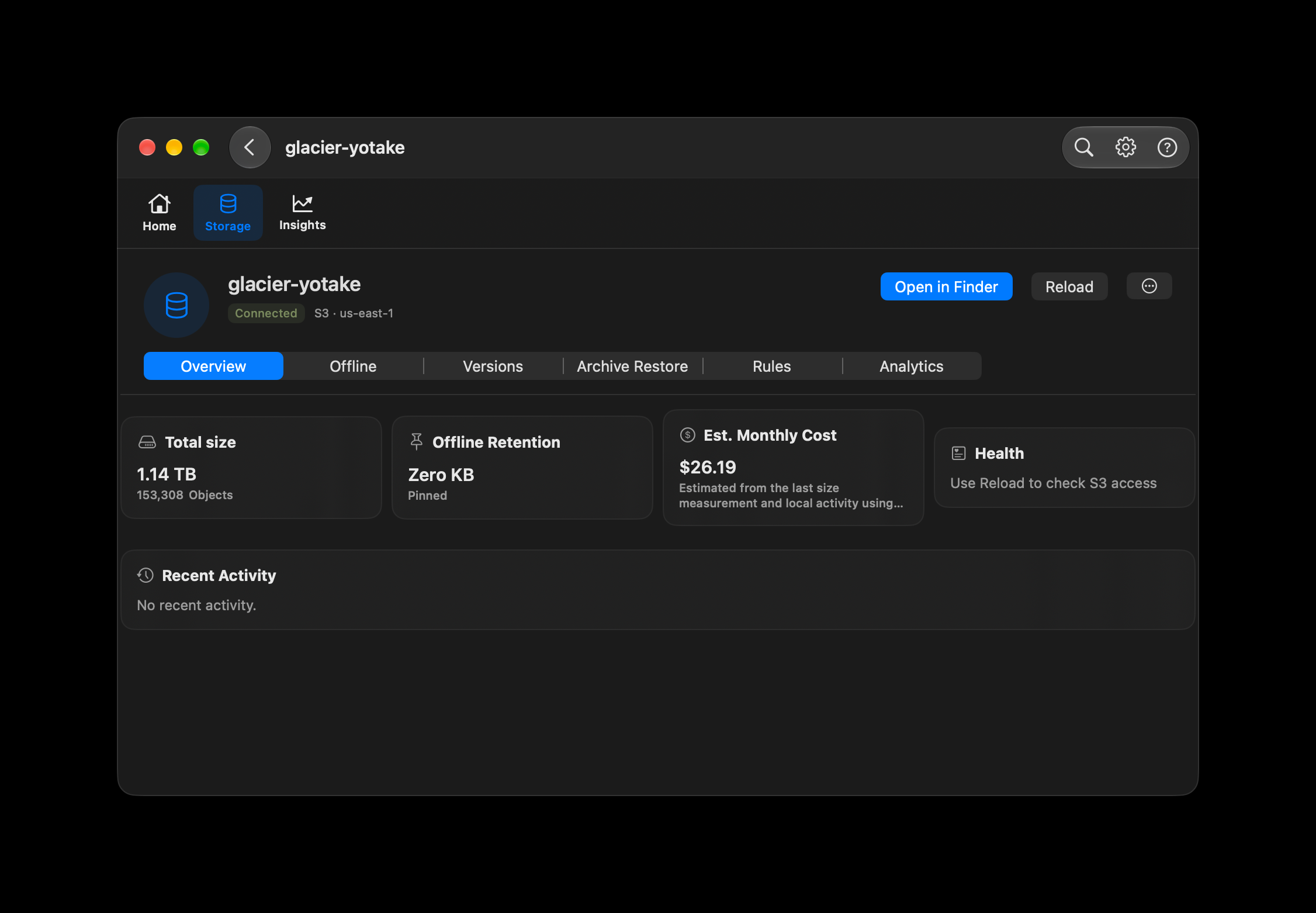
Task: Click 'Use Reload to check S3 access'
Action: pos(1053,483)
